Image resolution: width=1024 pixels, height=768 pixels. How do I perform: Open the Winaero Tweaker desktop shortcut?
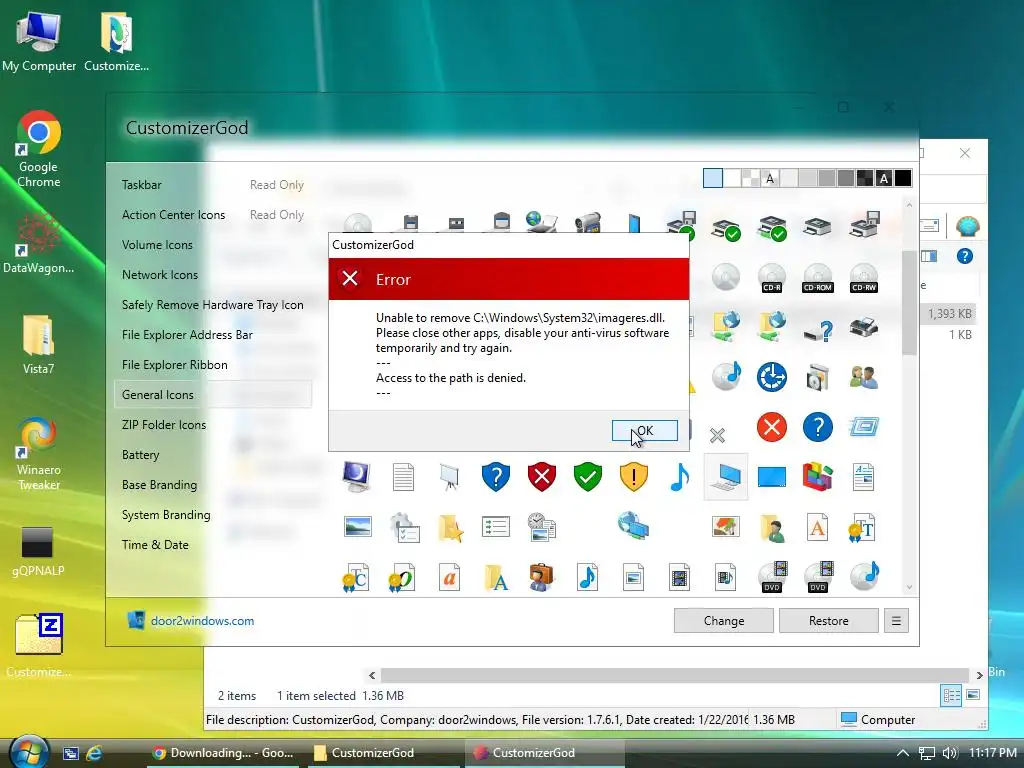39,454
